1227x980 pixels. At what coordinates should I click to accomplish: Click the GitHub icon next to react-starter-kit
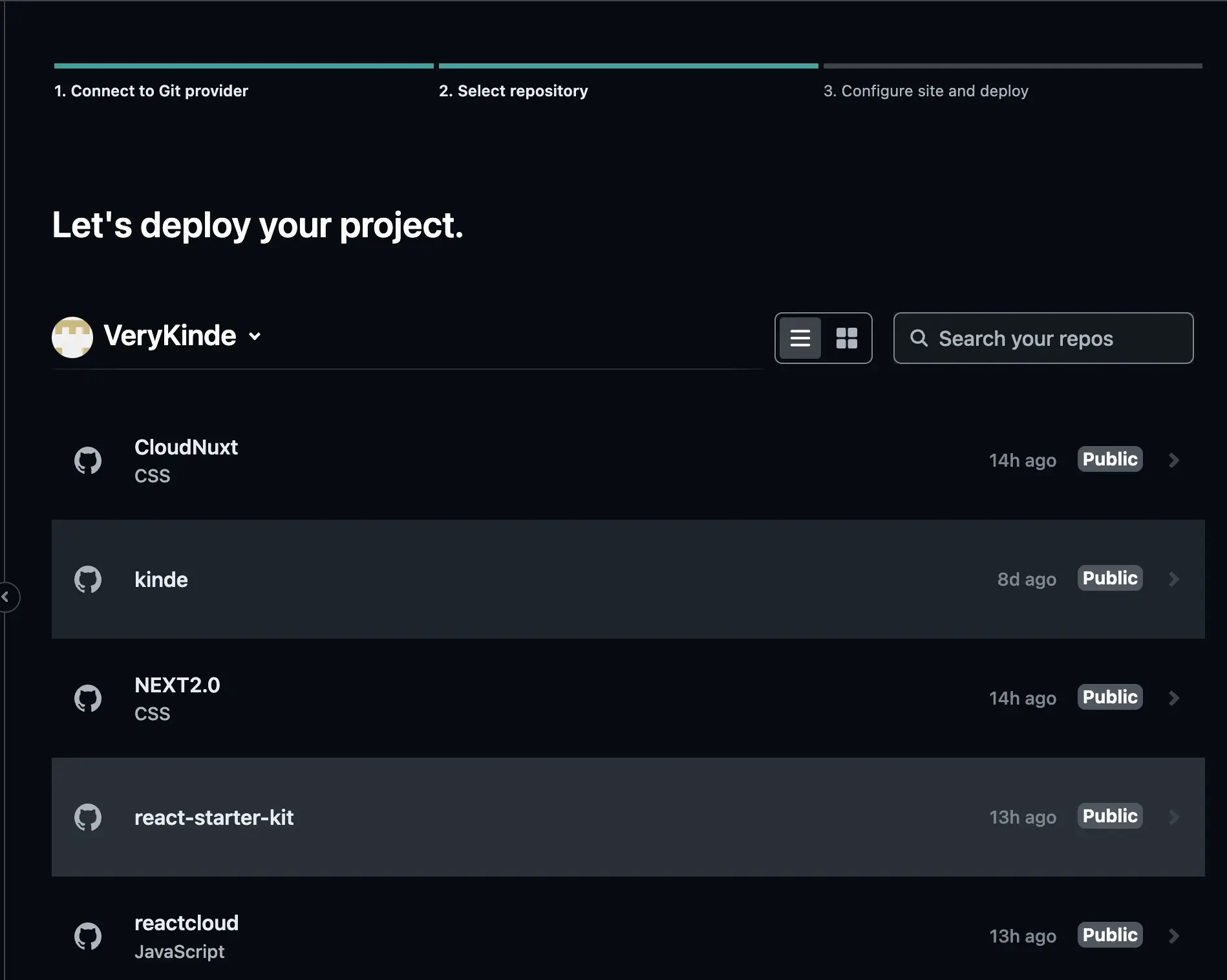pos(88,817)
